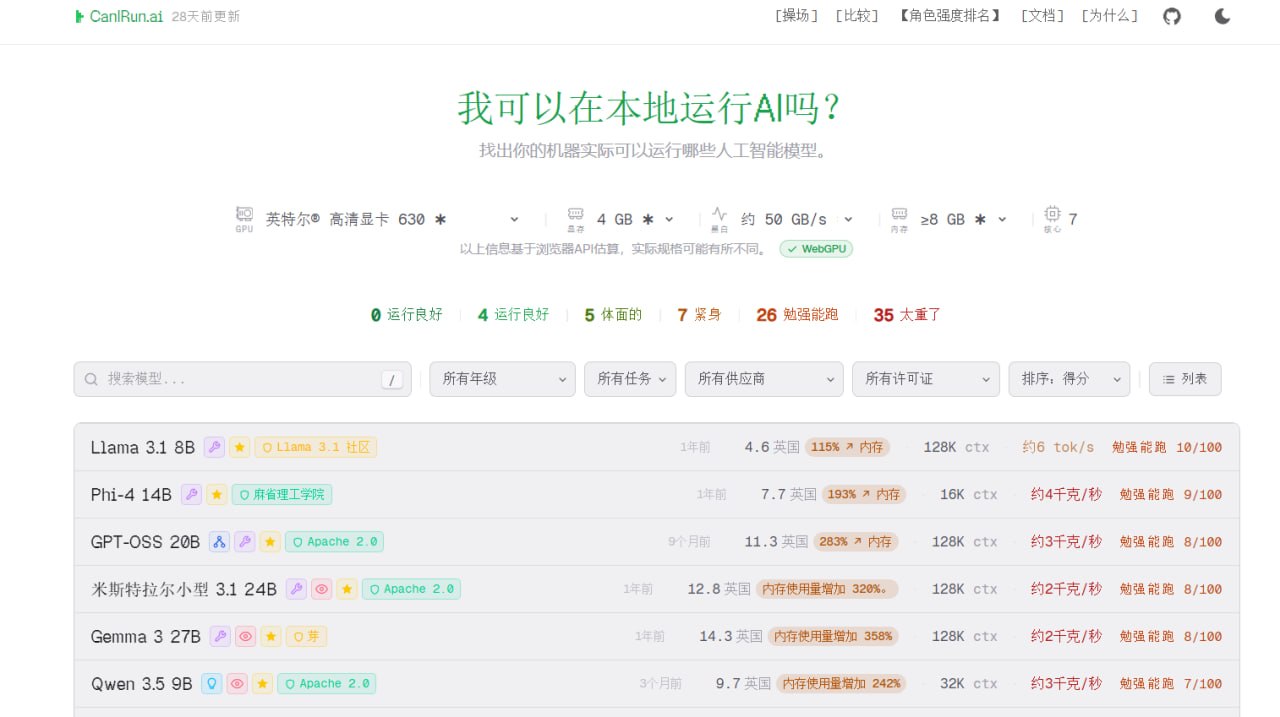The height and width of the screenshot is (717, 1280).
Task: Click the 115% 内存 badge on Llama row
Action: click(847, 448)
